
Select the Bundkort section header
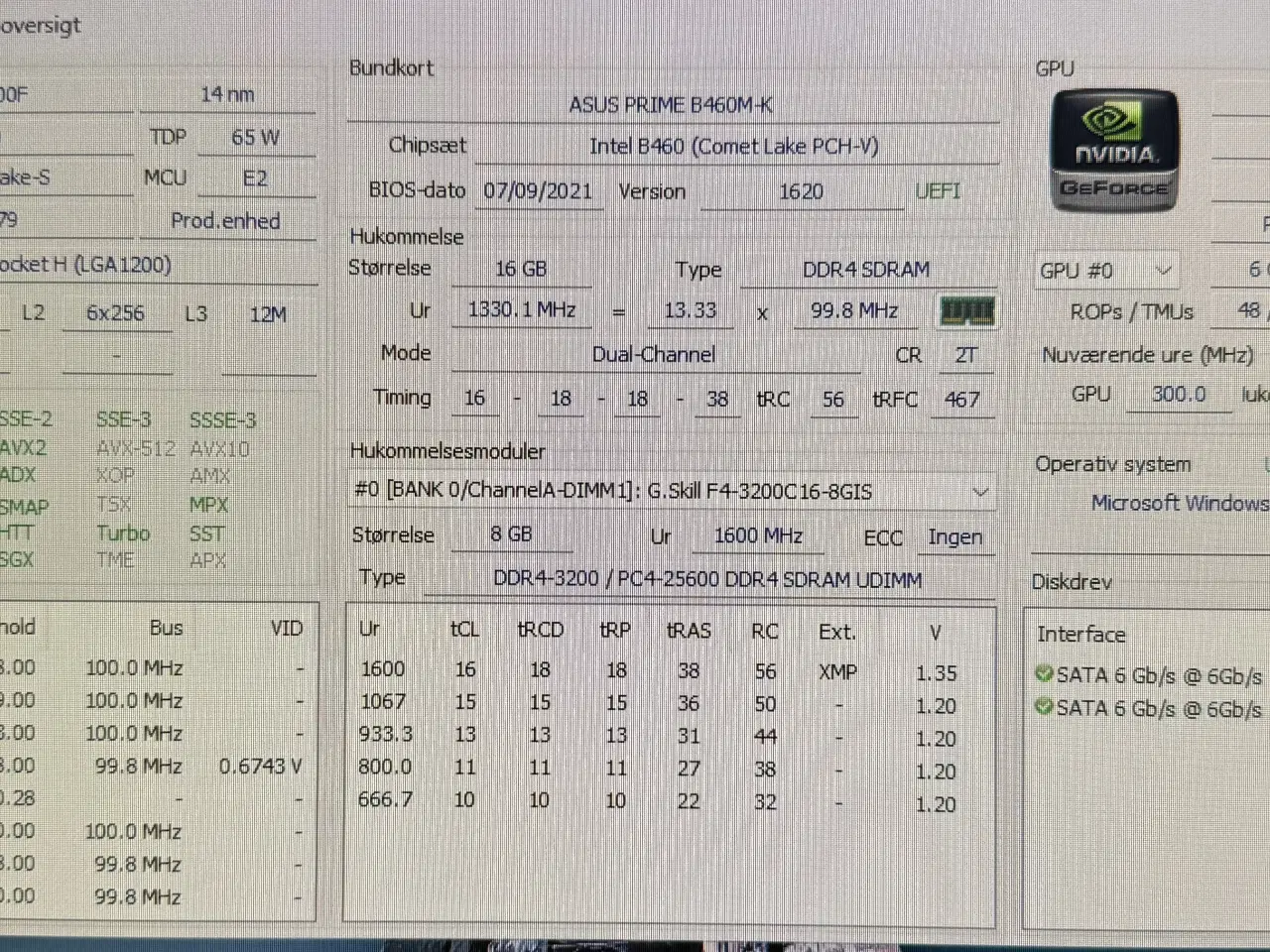tap(391, 67)
